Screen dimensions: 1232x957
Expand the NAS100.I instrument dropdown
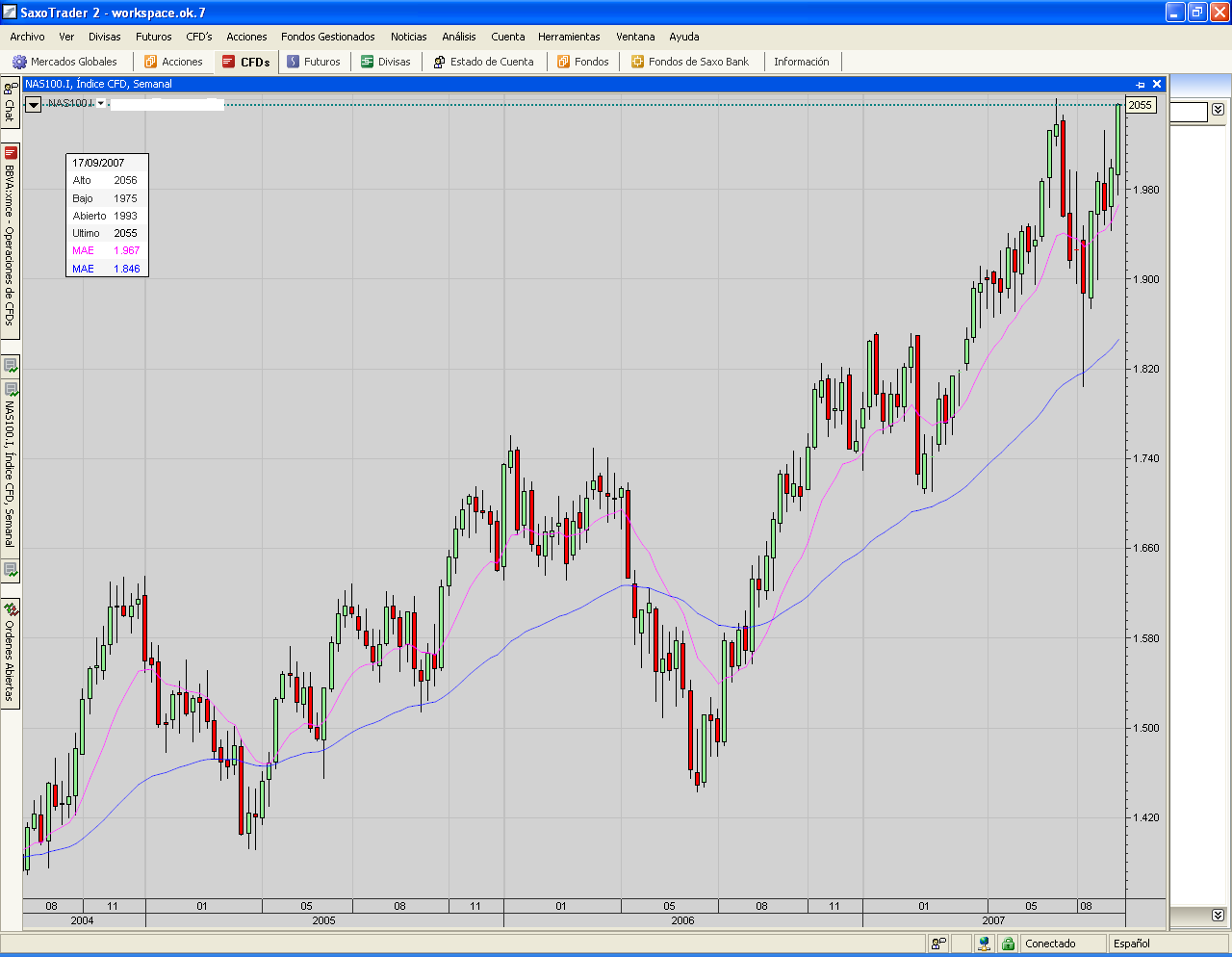point(101,103)
